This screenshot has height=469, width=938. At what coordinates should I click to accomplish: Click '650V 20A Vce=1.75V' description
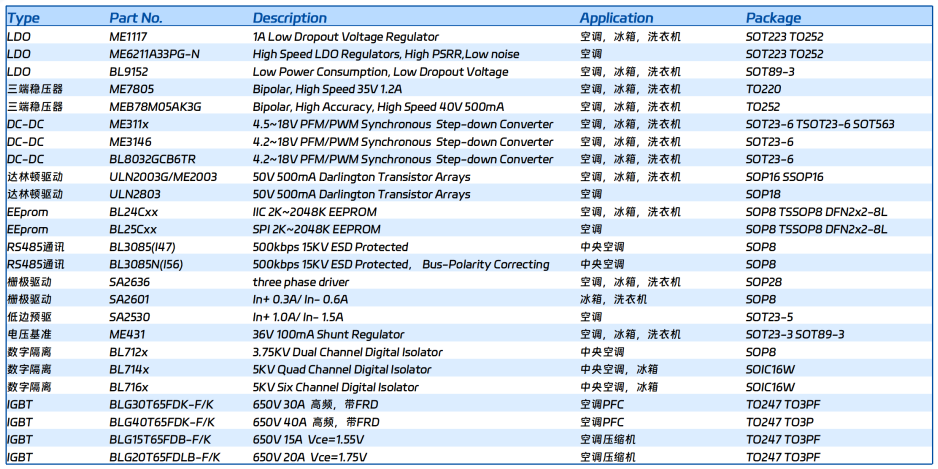tap(310, 458)
